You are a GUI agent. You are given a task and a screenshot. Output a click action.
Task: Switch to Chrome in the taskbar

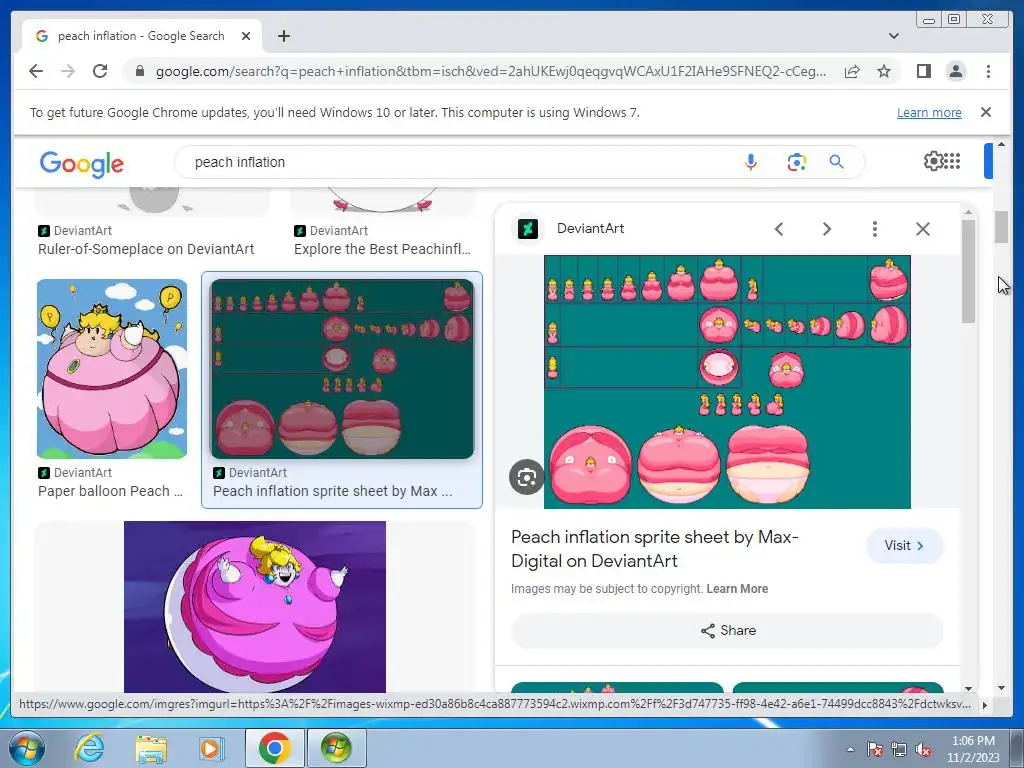pyautogui.click(x=274, y=748)
